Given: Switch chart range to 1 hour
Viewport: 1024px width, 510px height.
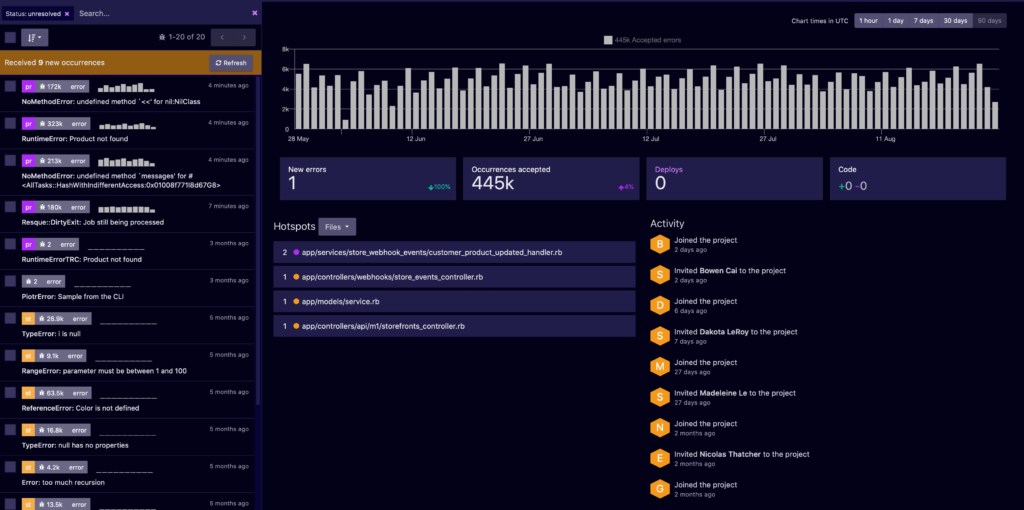Looking at the screenshot, I should click(x=868, y=21).
